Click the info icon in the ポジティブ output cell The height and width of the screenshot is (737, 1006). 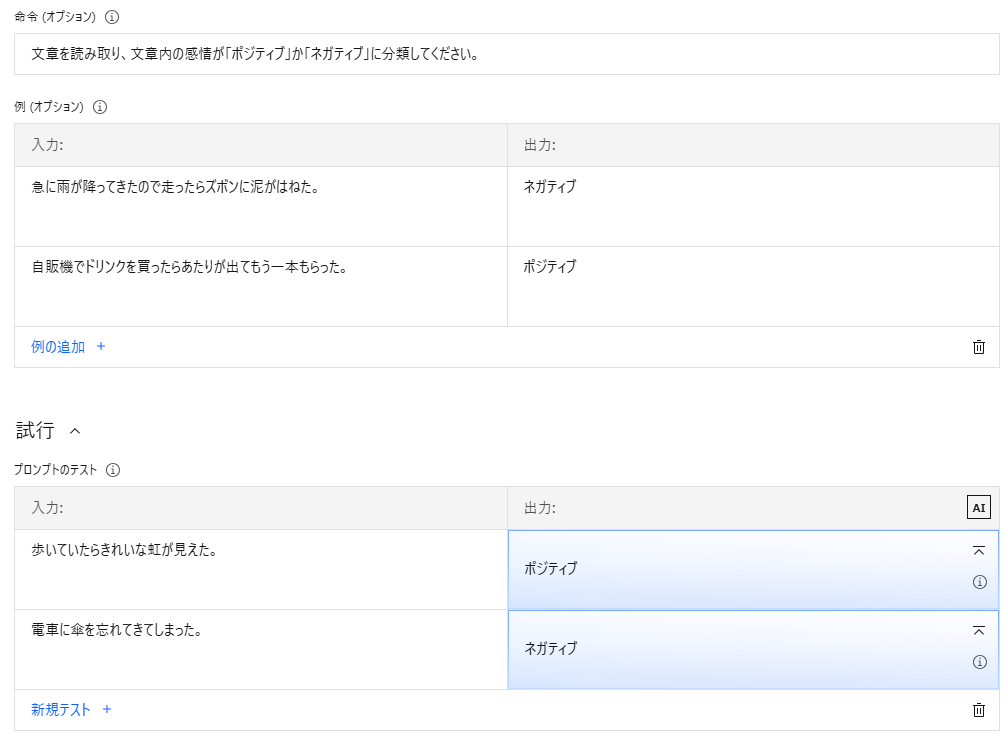(980, 582)
